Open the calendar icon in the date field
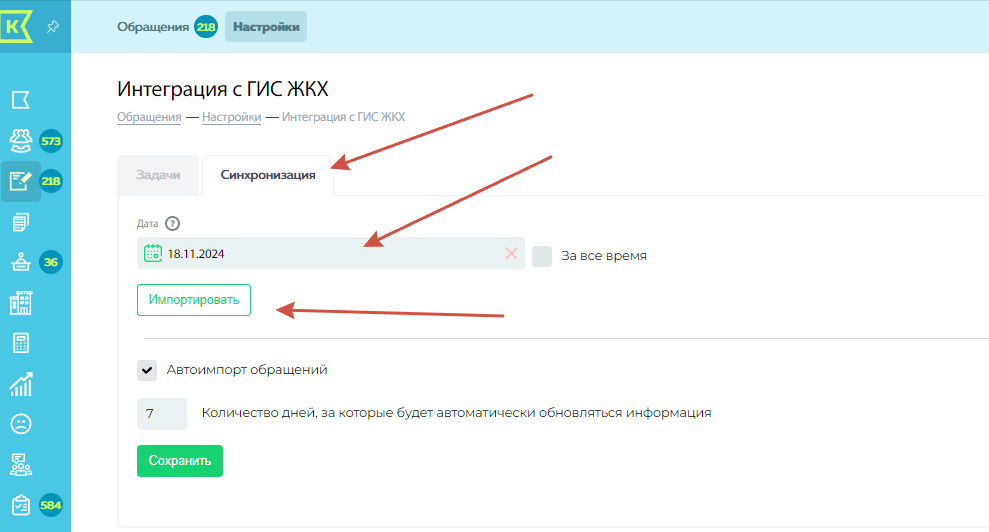Viewport: 989px width, 532px height. 153,253
